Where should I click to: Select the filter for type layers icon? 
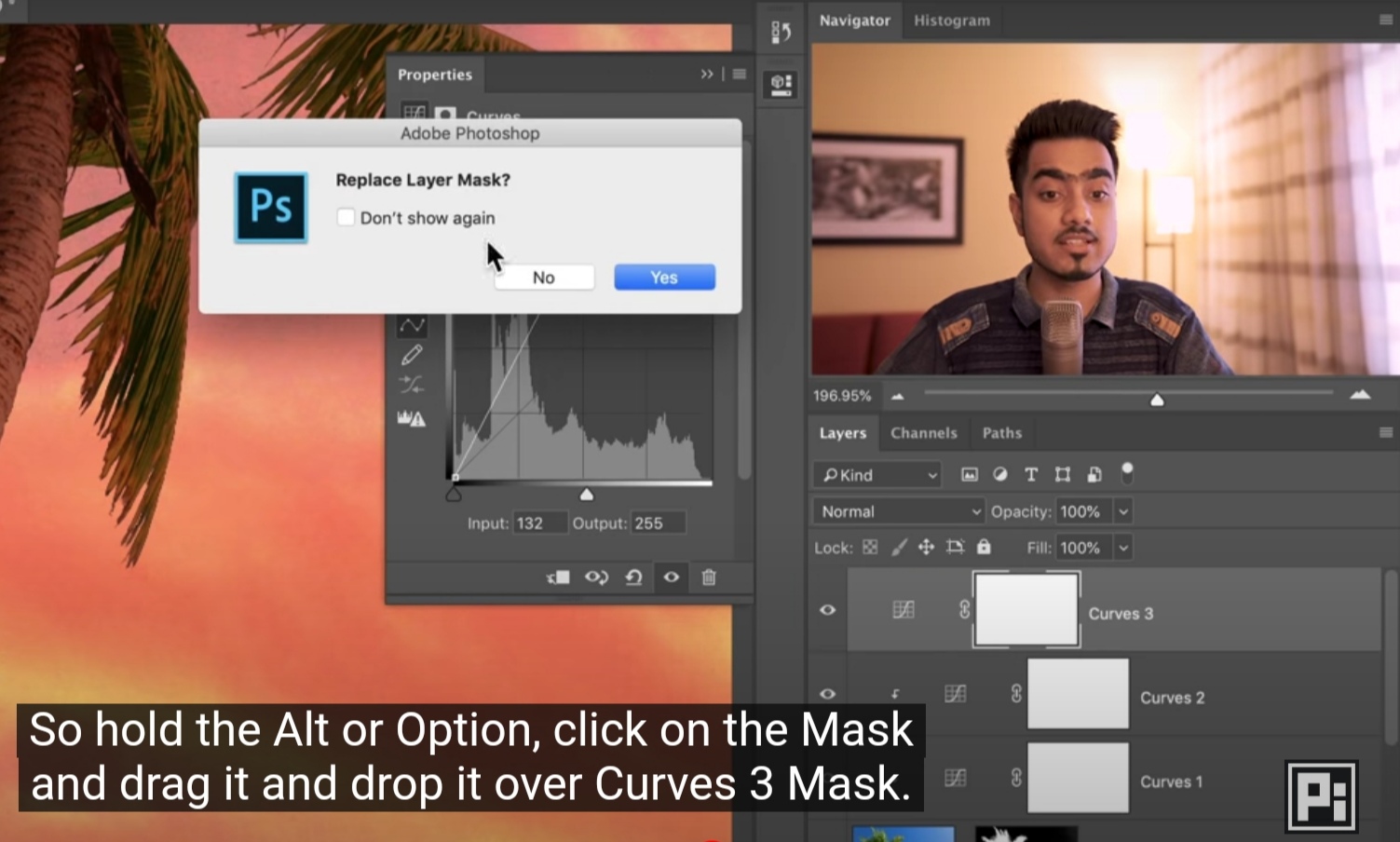(x=1030, y=474)
